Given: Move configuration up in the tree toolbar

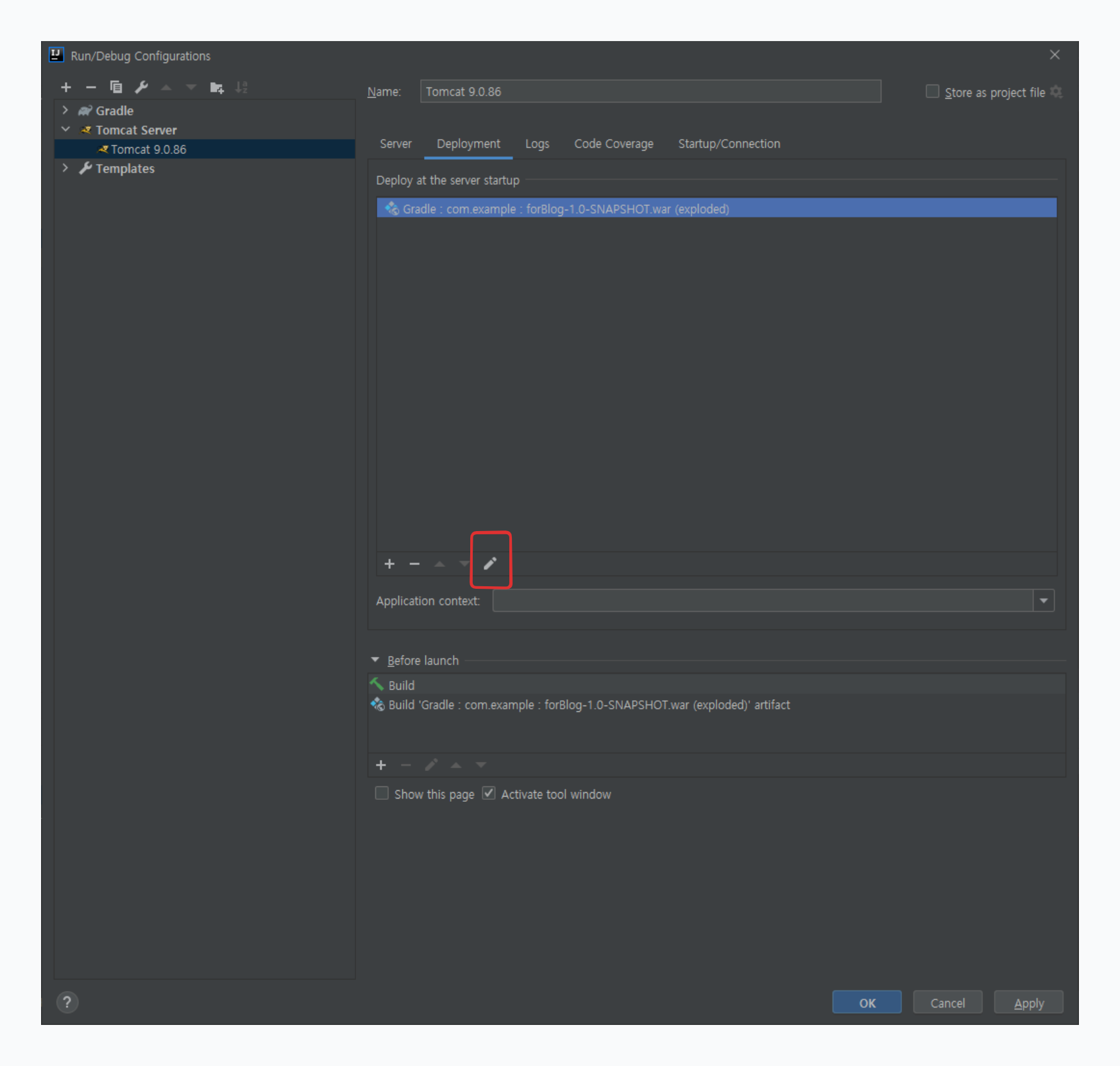Looking at the screenshot, I should point(166,87).
